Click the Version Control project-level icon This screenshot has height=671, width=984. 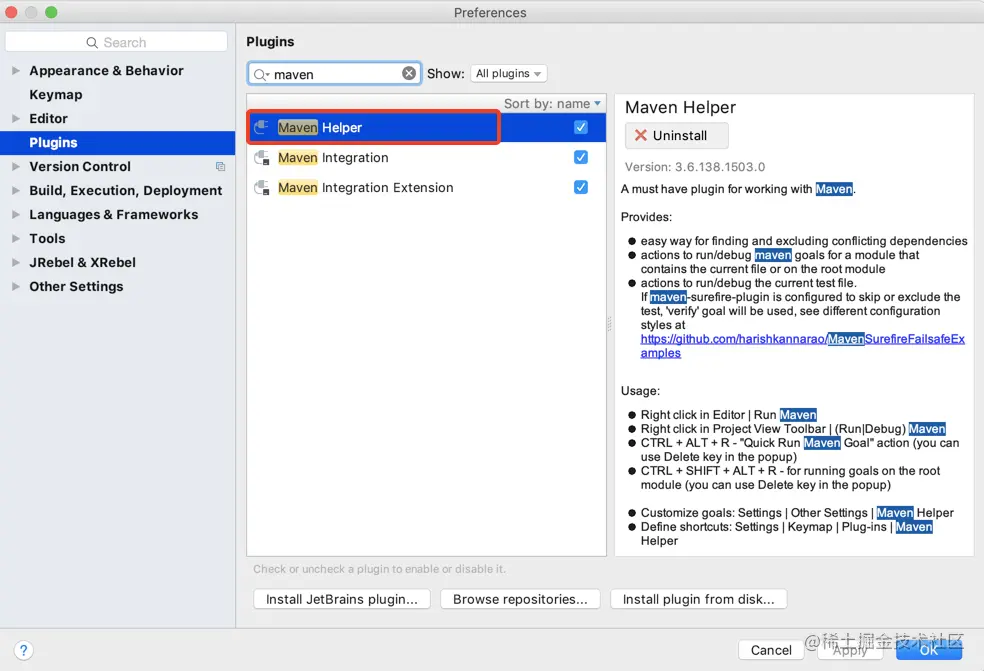tap(220, 166)
